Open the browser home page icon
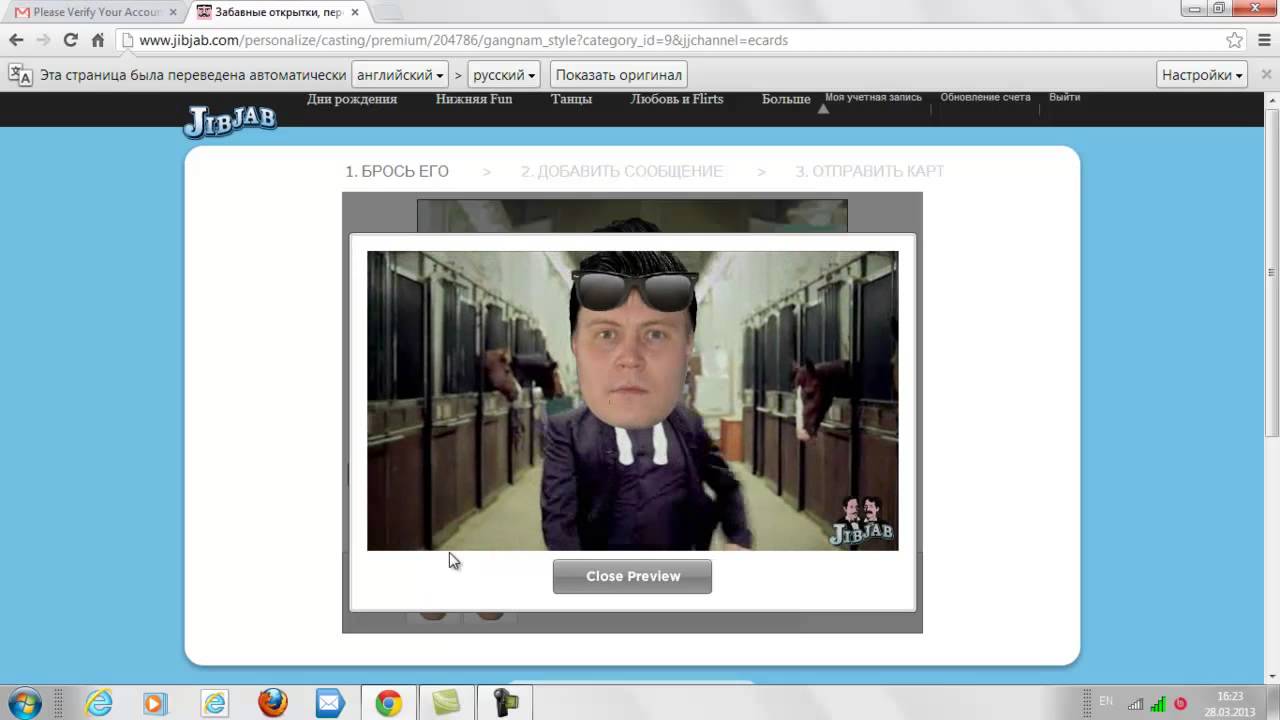 98,40
